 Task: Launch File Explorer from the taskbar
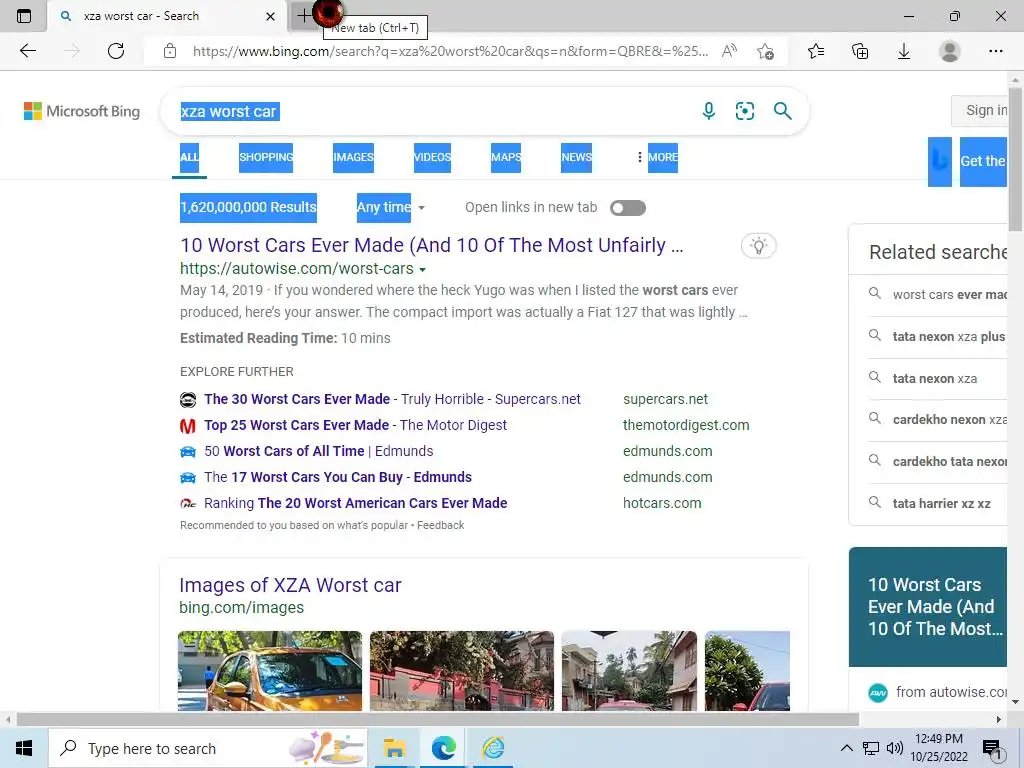[394, 748]
